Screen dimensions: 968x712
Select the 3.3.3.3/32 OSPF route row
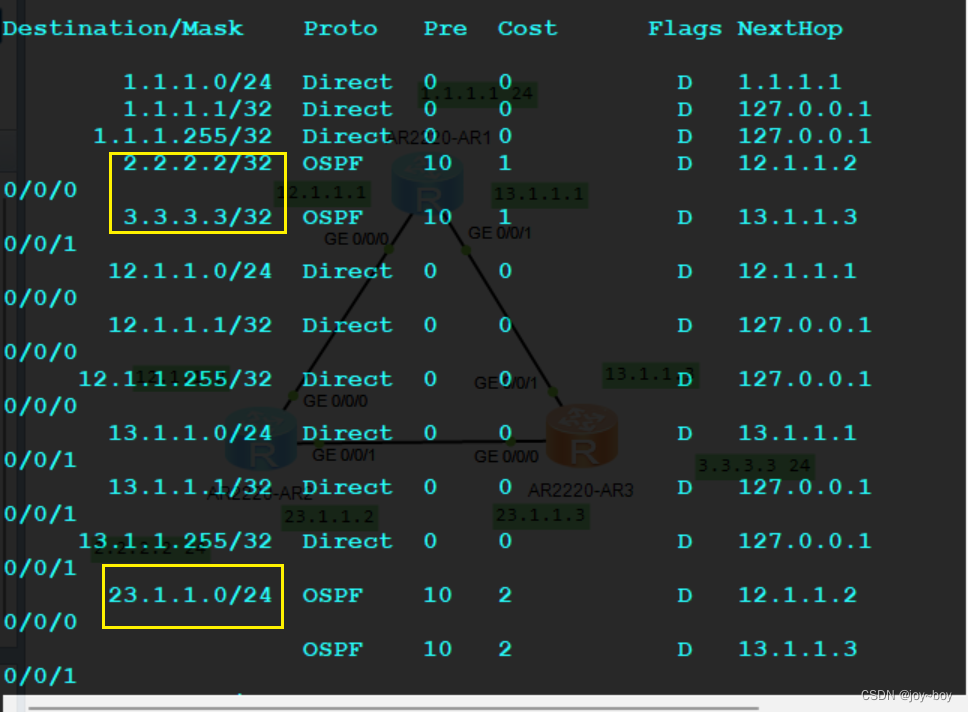click(x=197, y=217)
